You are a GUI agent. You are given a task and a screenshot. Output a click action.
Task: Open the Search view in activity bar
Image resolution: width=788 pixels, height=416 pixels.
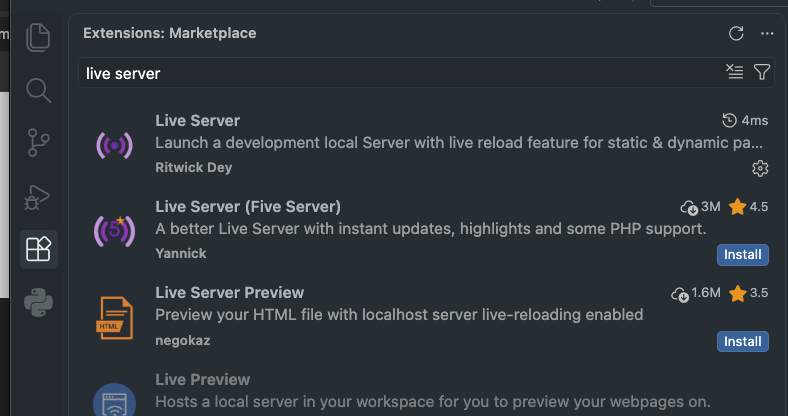38,90
